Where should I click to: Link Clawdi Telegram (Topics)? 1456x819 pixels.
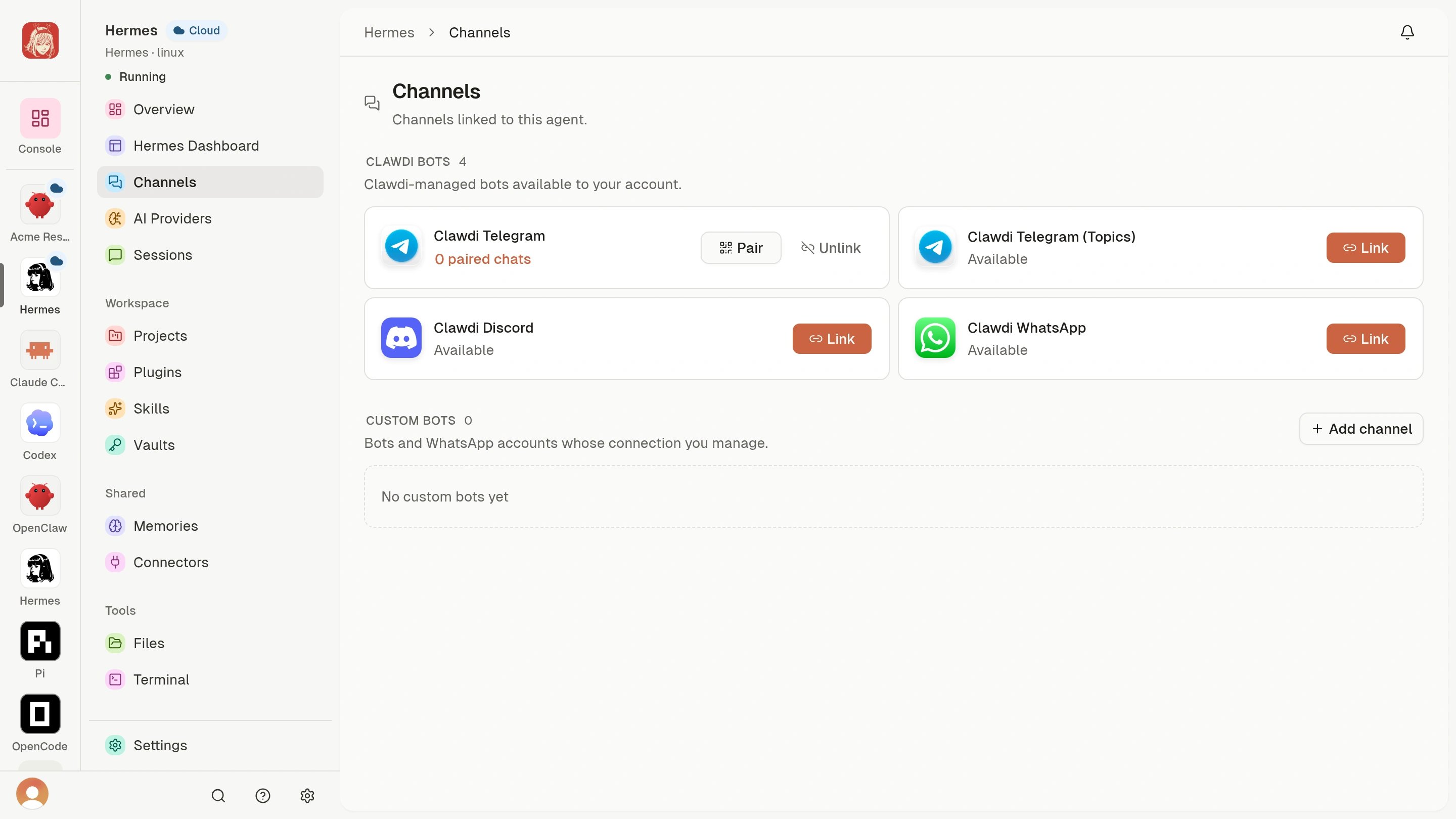click(x=1366, y=248)
